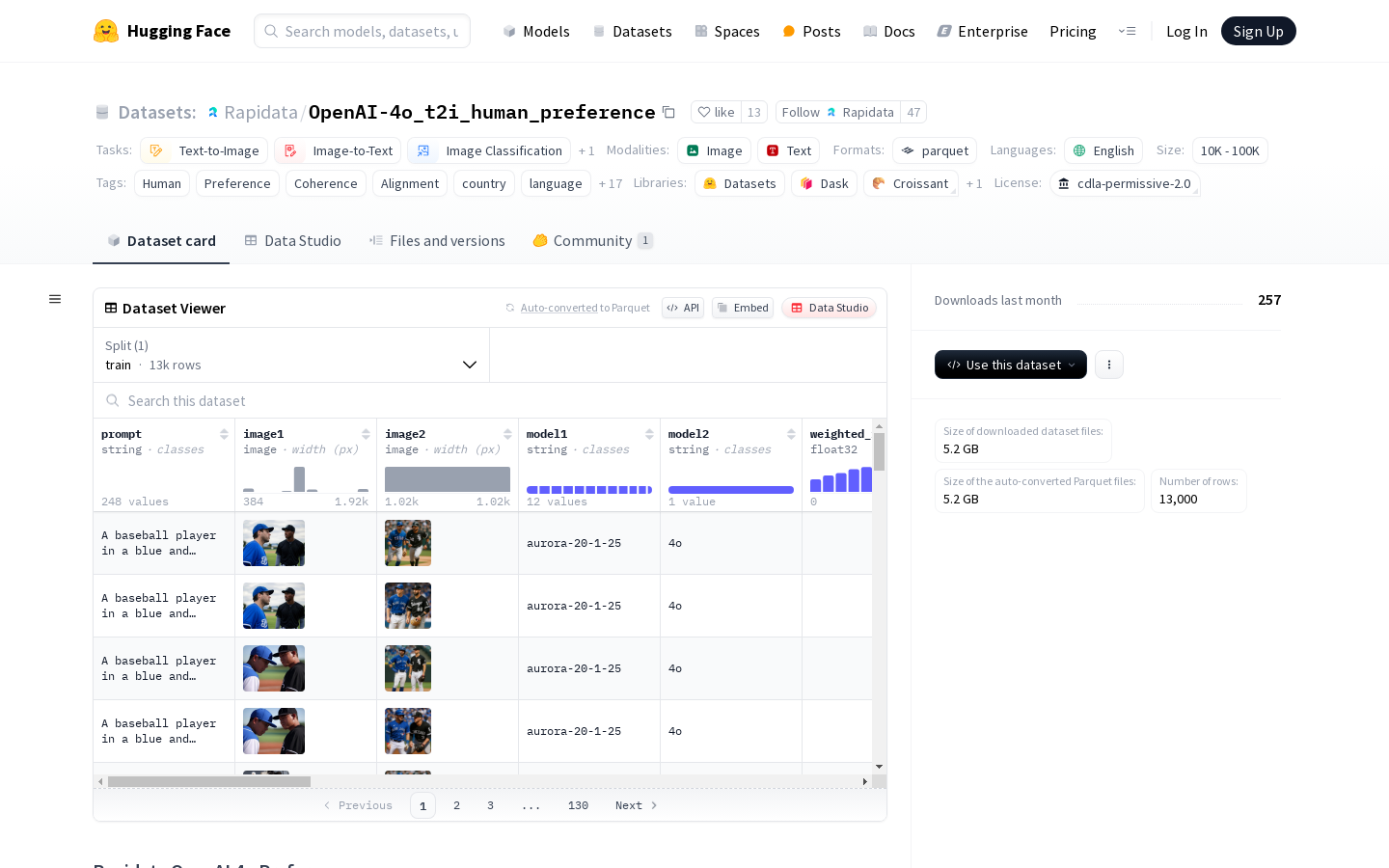Click the Embed button

[743, 308]
